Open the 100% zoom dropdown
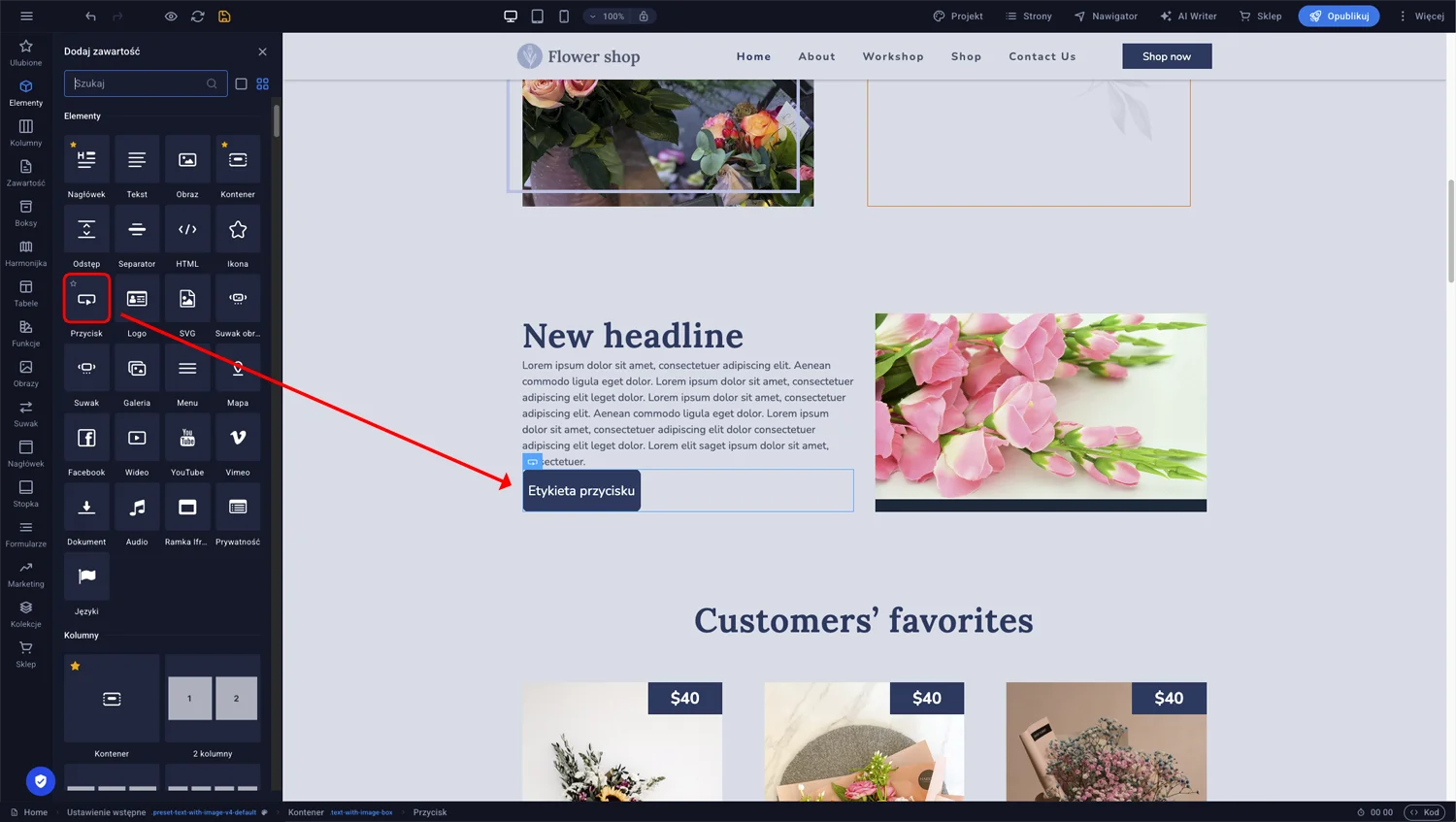This screenshot has width=1456, height=822. coord(607,16)
